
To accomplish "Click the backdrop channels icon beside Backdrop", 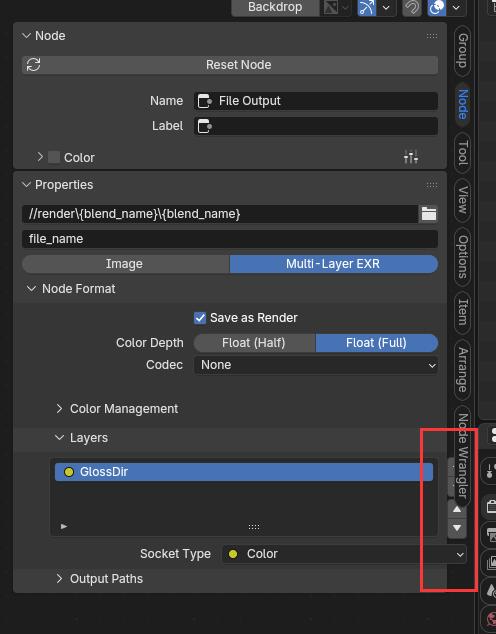I will (x=330, y=7).
